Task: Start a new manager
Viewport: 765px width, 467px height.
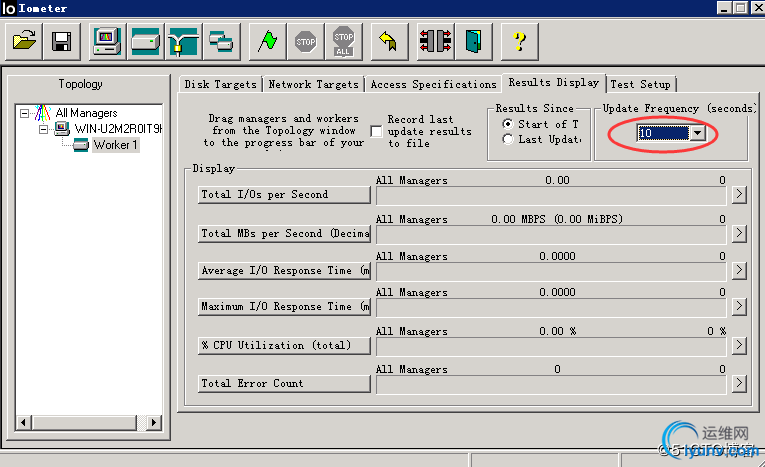Action: pos(107,41)
